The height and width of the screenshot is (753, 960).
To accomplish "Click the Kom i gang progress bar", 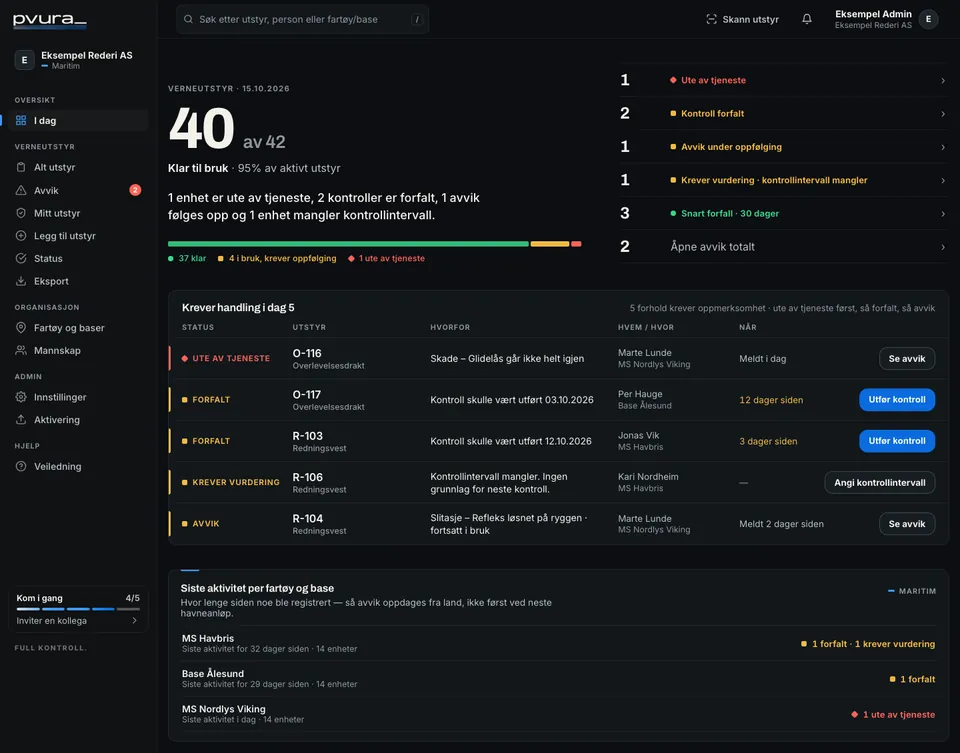I will pos(78,609).
